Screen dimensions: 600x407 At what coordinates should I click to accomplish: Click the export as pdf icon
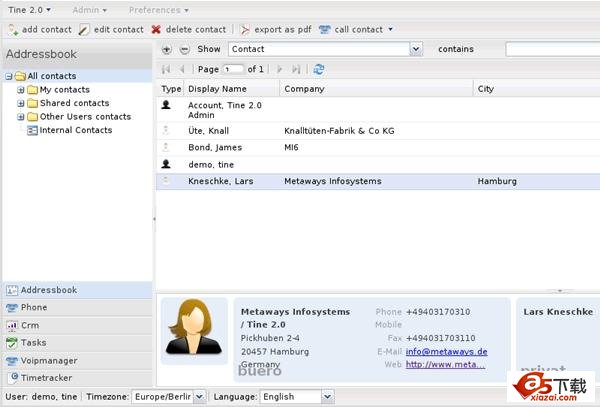pyautogui.click(x=246, y=30)
